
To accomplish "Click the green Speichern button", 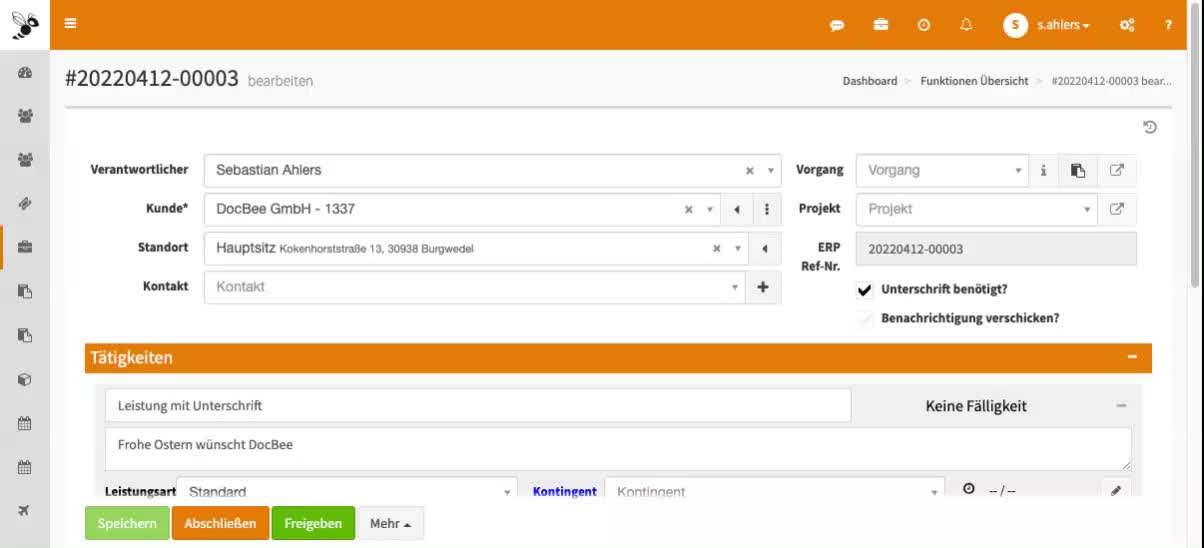I will [127, 523].
